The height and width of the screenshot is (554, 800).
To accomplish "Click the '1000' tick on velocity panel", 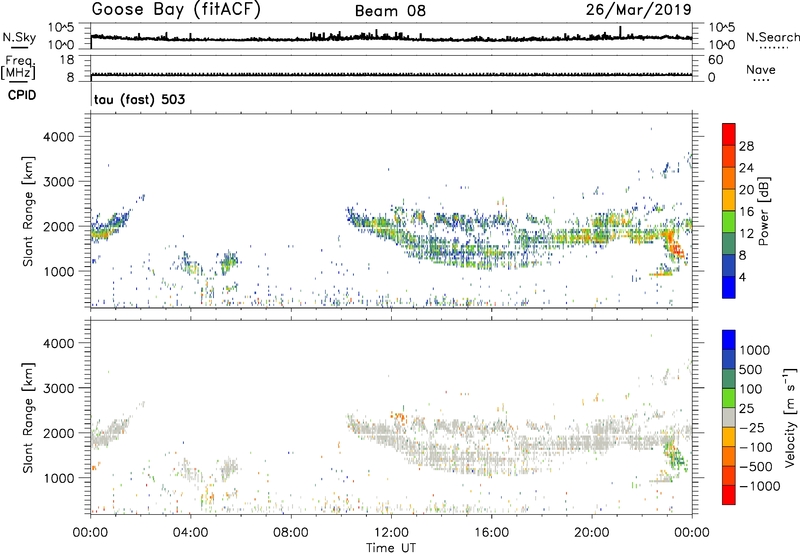I will [59, 478].
